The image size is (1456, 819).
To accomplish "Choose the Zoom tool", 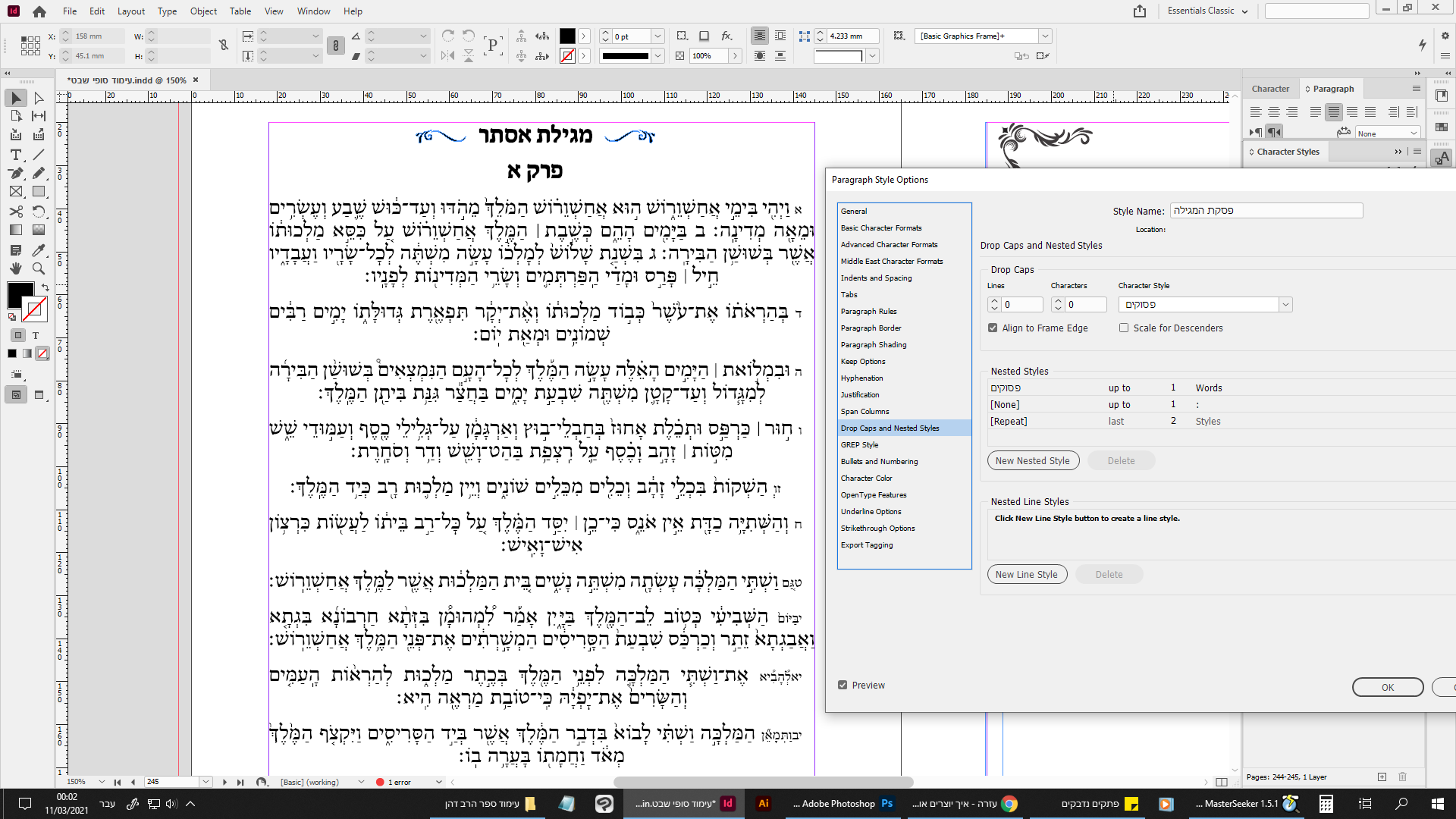I will [39, 268].
